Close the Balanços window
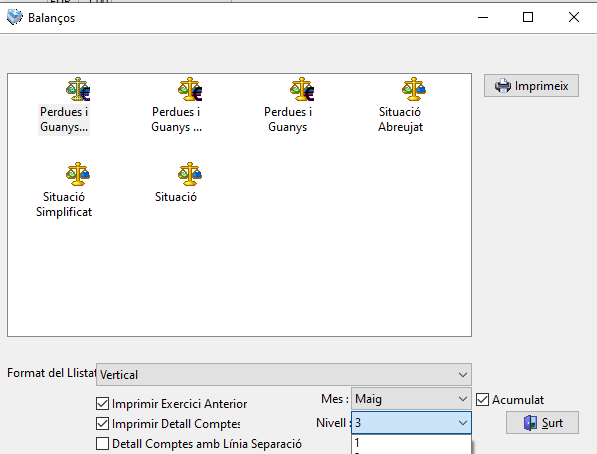Viewport: 597px width, 454px height. click(574, 17)
